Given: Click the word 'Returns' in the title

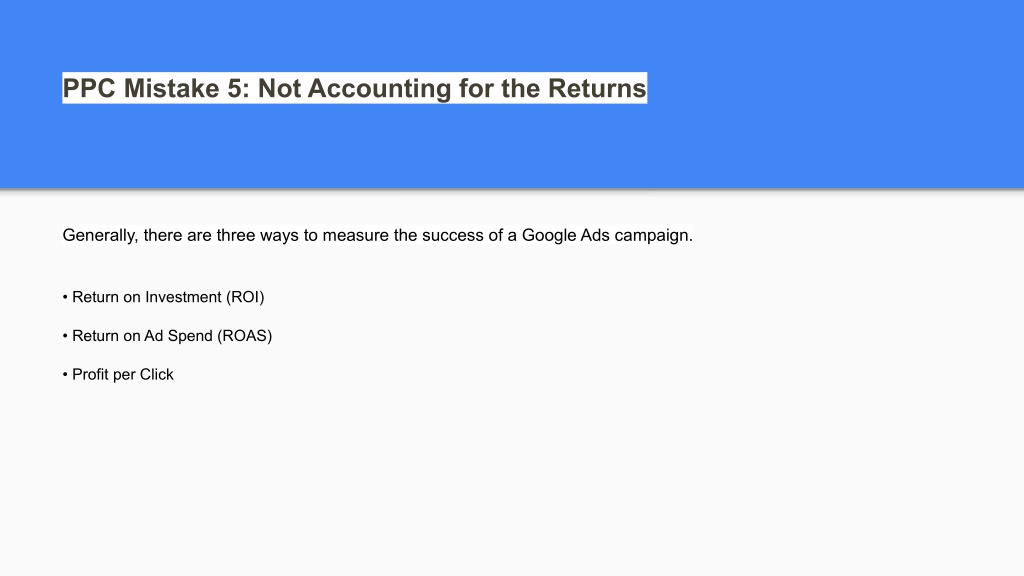Looking at the screenshot, I should click(x=597, y=88).
